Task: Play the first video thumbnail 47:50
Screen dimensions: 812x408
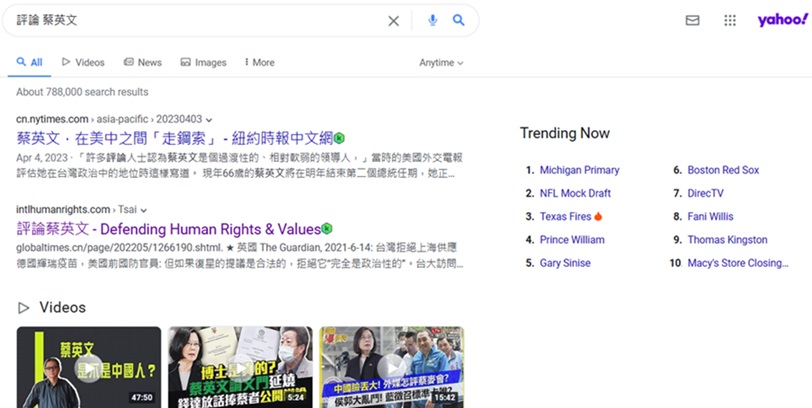Action: 88,366
